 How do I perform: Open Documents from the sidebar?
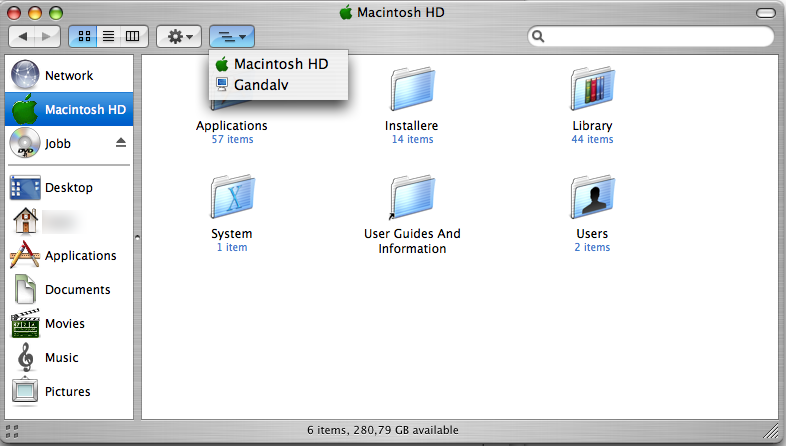pos(69,290)
